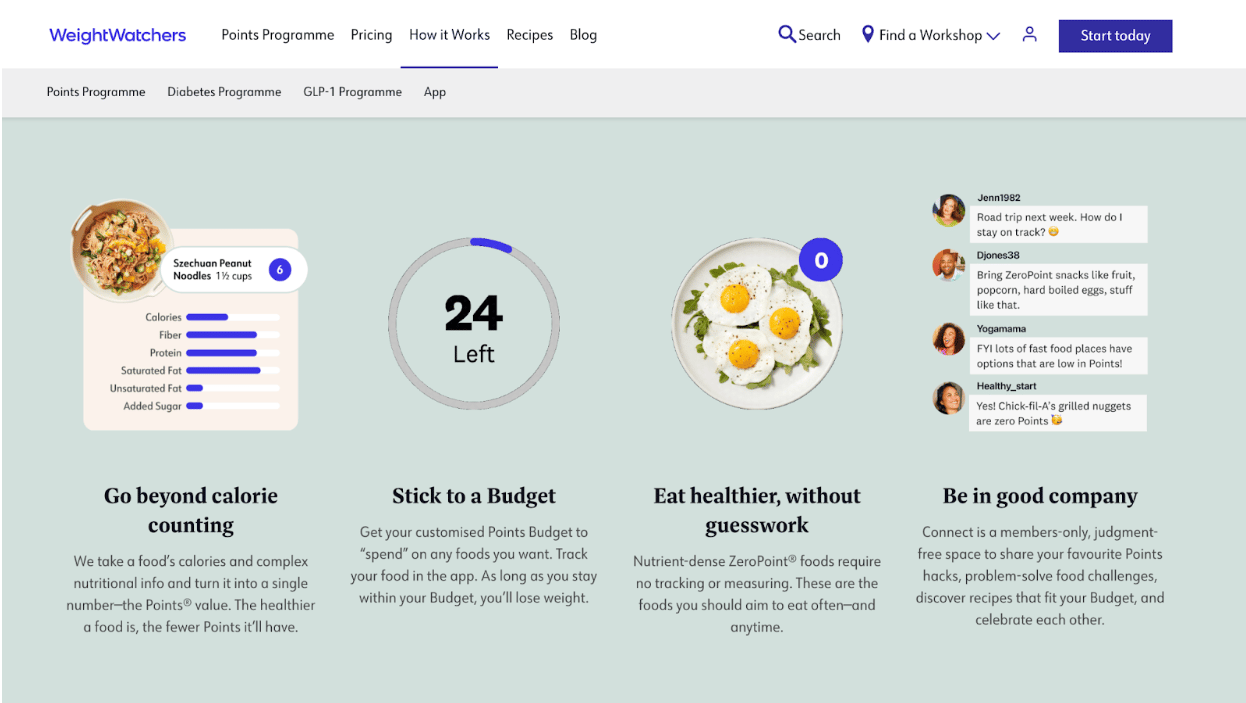Select the Diabetes Programme tab
This screenshot has height=703, width=1246.
[224, 92]
